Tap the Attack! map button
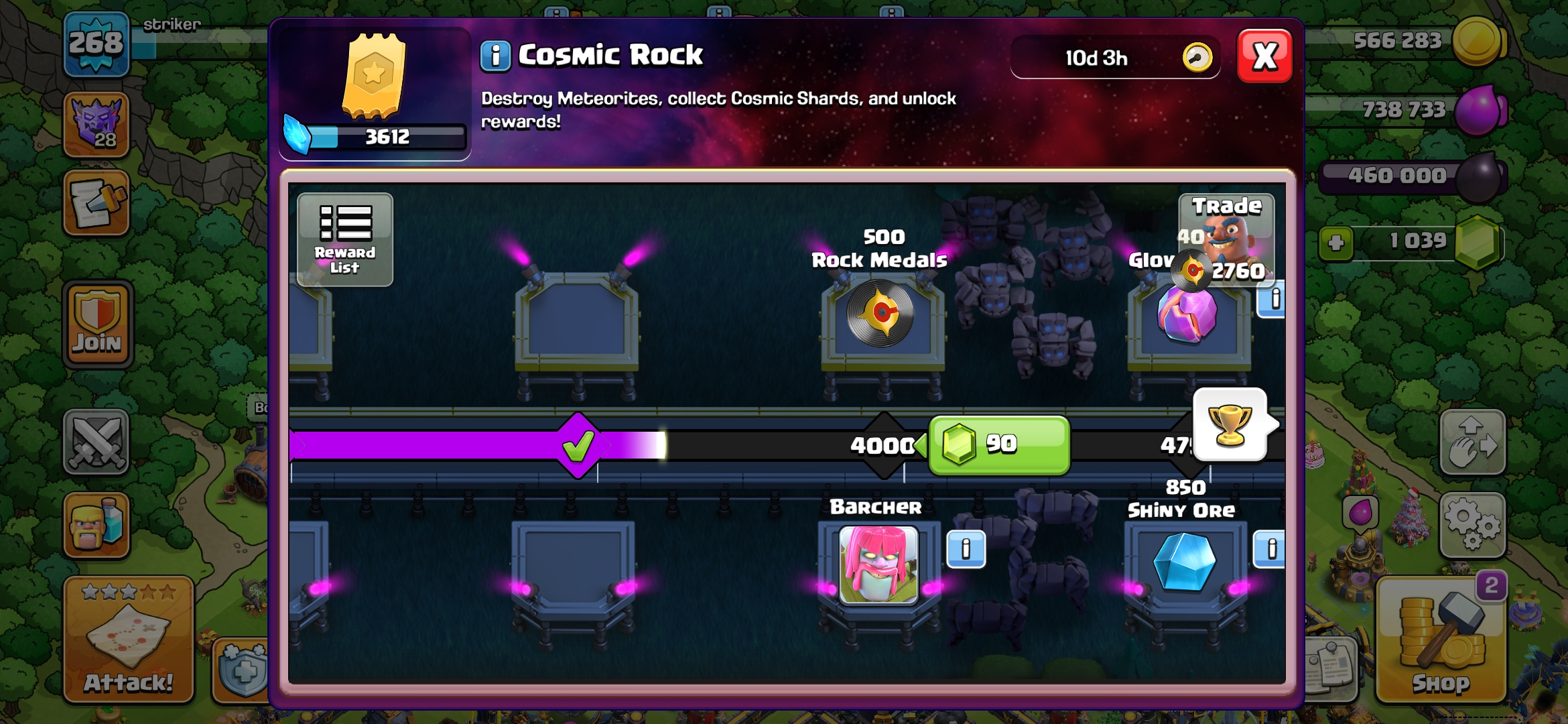The image size is (1568, 724). [129, 639]
